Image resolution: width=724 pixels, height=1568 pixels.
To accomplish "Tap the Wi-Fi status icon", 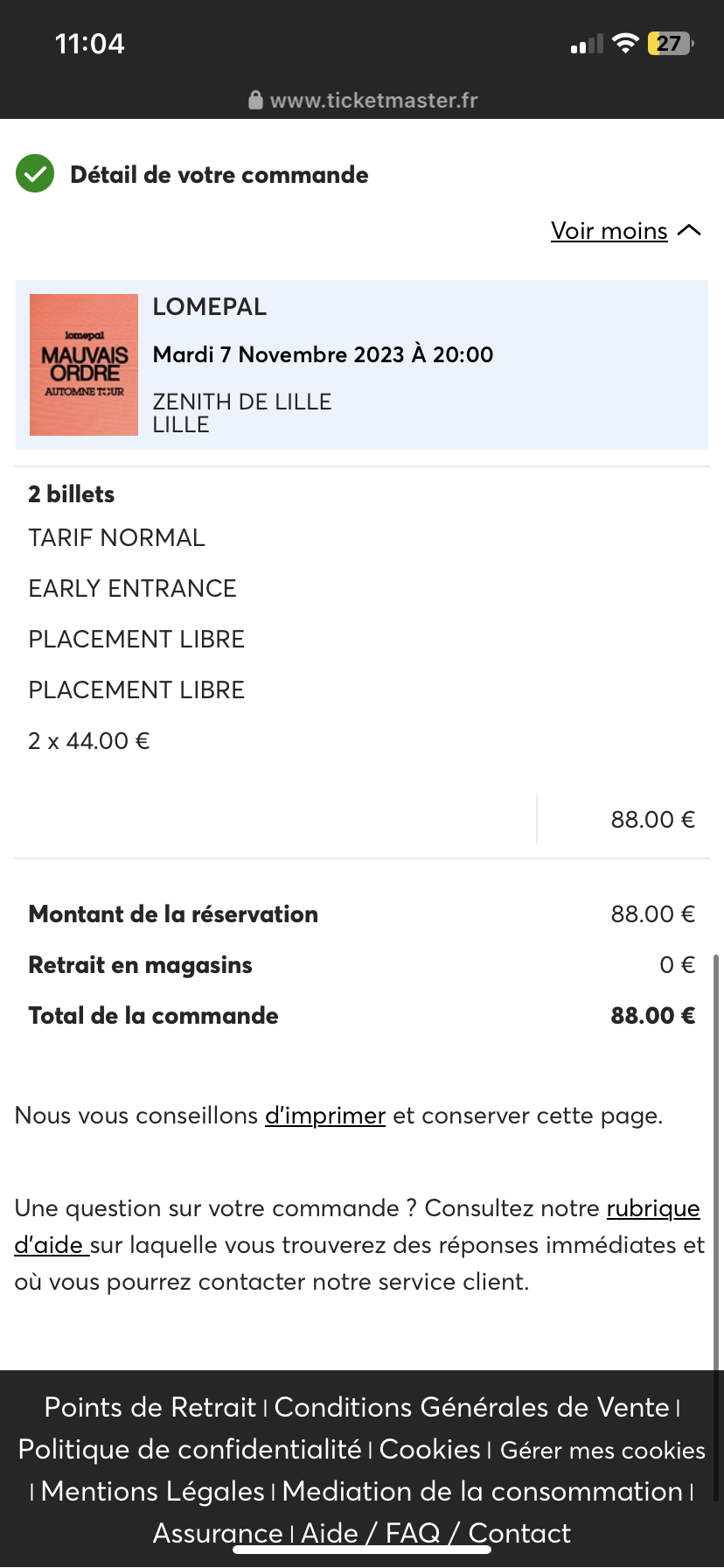I will pyautogui.click(x=625, y=44).
